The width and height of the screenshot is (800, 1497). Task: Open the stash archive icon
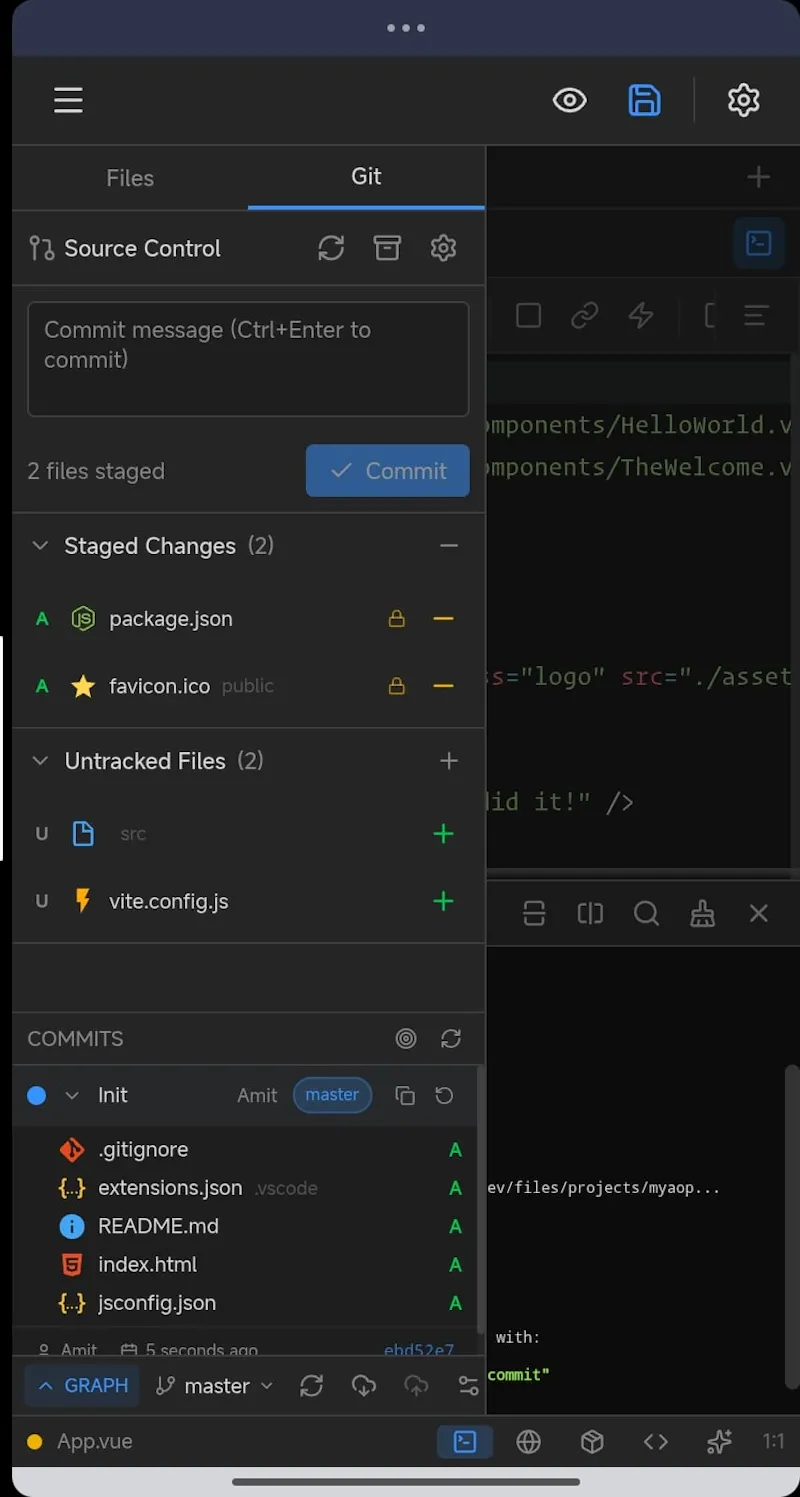tap(387, 248)
